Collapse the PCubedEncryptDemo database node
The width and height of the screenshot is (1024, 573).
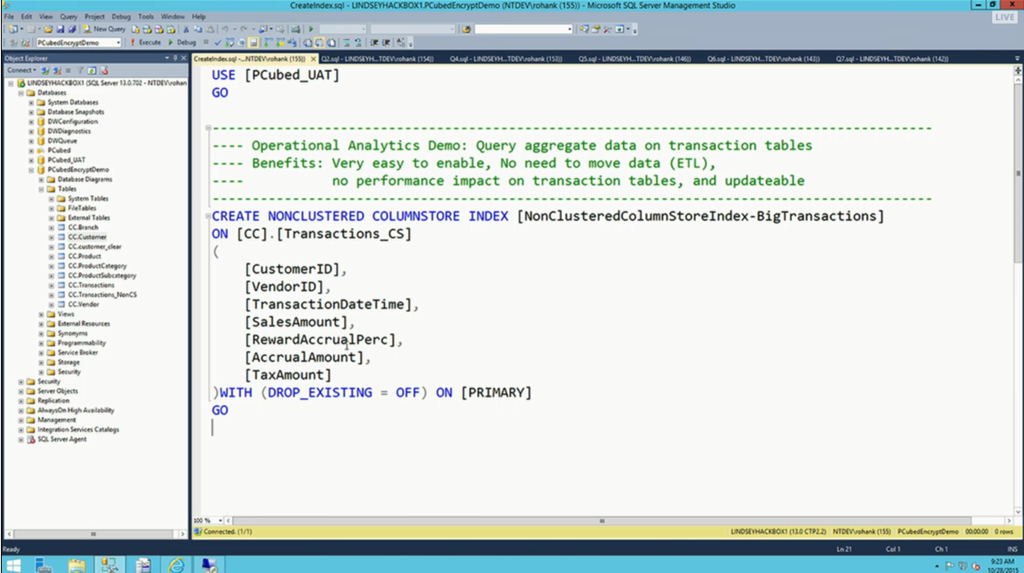(31, 170)
